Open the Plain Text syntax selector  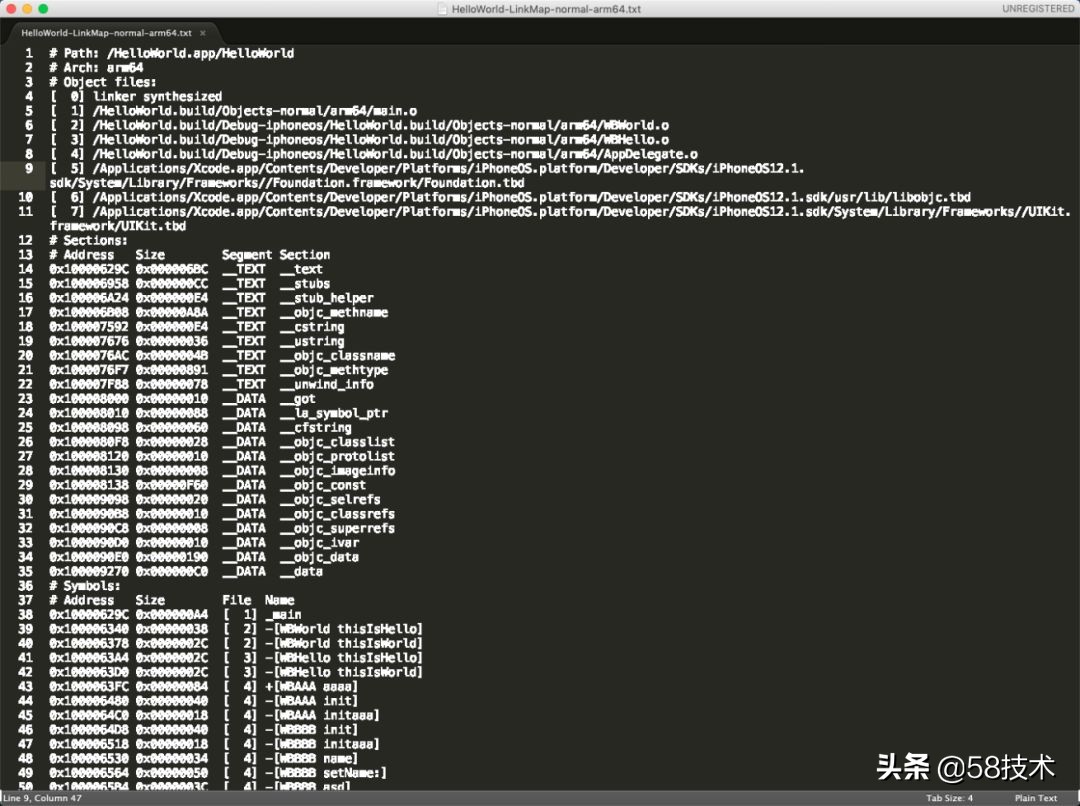[1035, 798]
